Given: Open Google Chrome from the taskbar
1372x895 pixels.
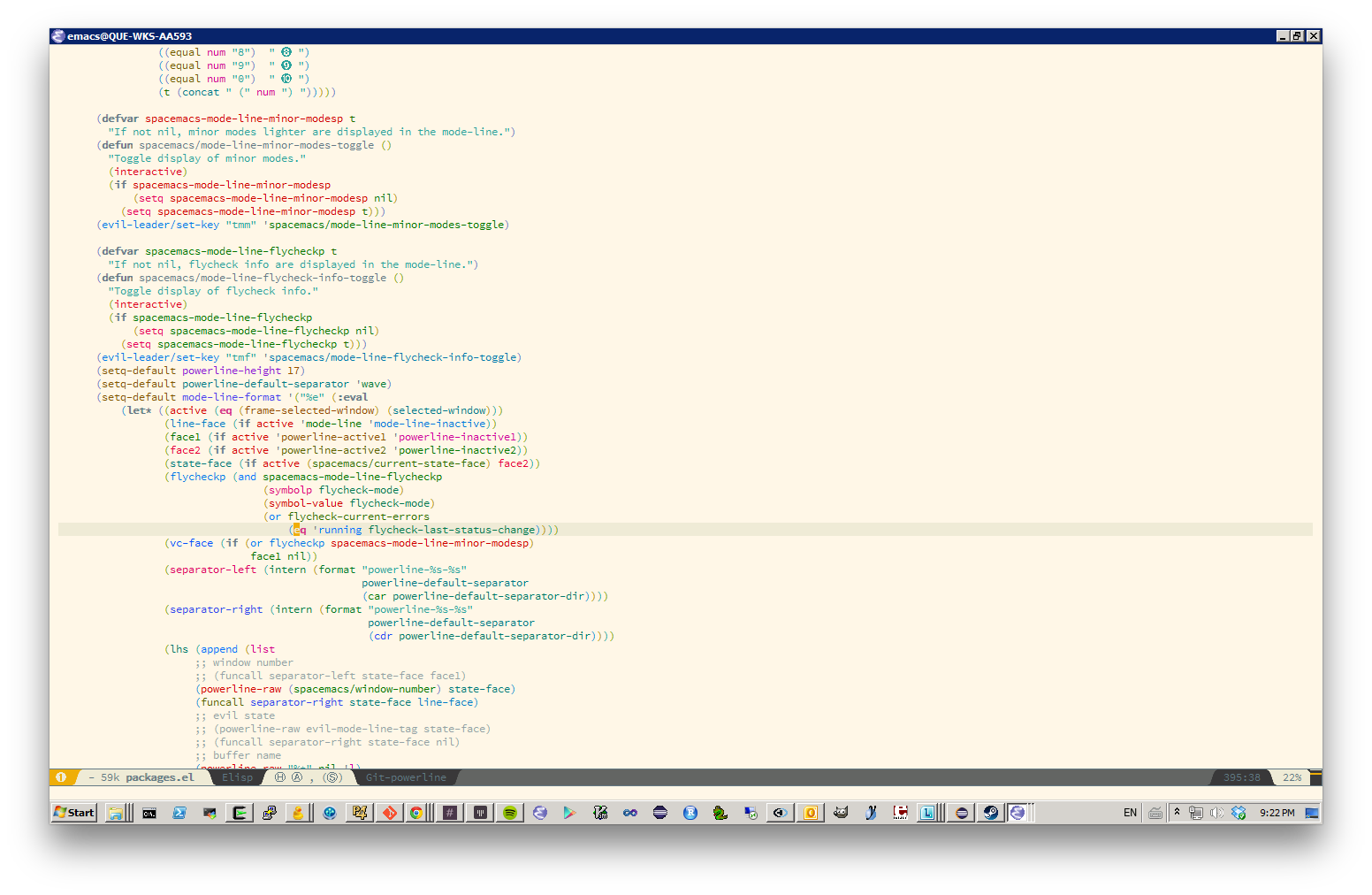Looking at the screenshot, I should coord(415,812).
